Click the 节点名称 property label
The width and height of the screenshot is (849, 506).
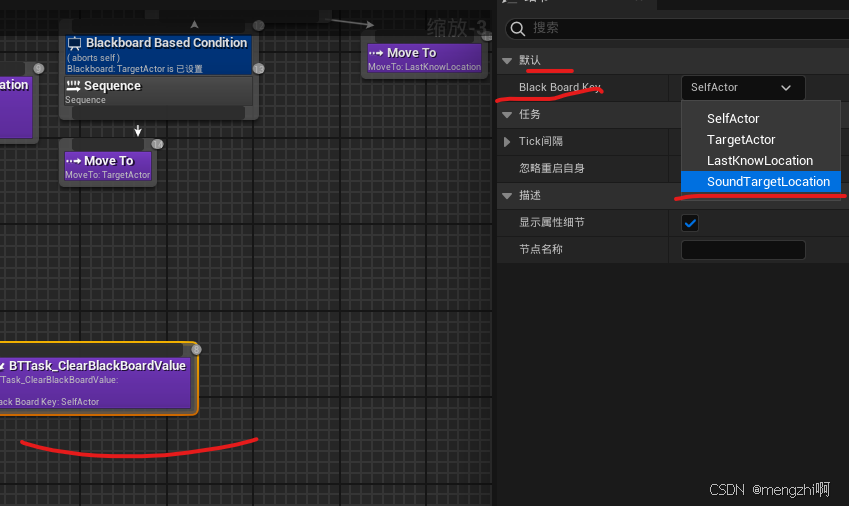pyautogui.click(x=540, y=249)
